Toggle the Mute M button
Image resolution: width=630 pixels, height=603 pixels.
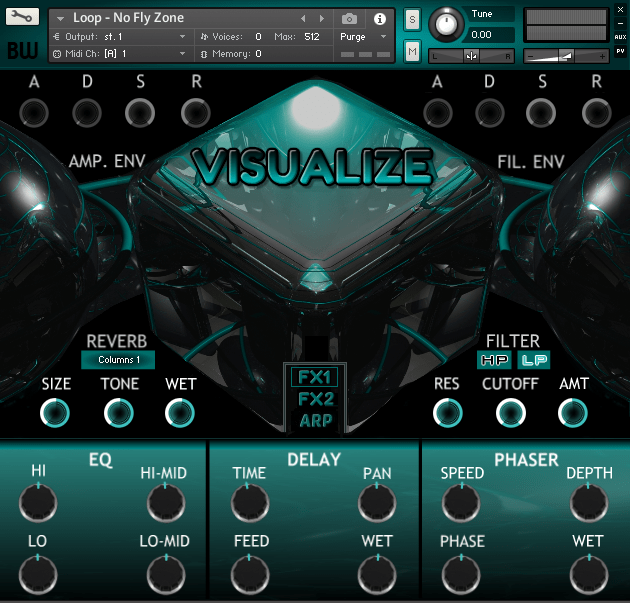pos(412,51)
